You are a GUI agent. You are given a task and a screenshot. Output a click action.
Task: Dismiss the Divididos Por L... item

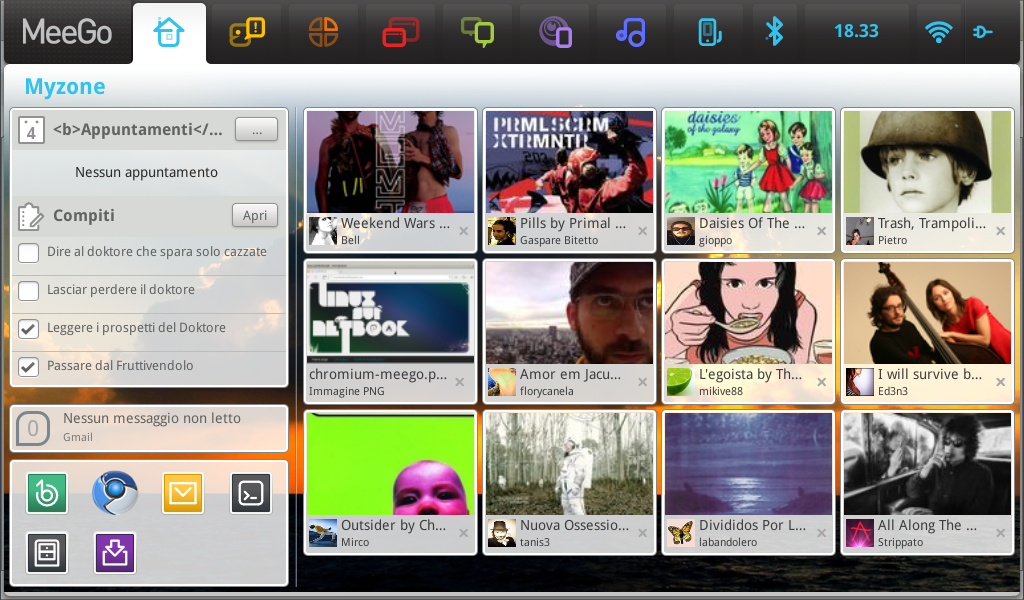[x=822, y=533]
